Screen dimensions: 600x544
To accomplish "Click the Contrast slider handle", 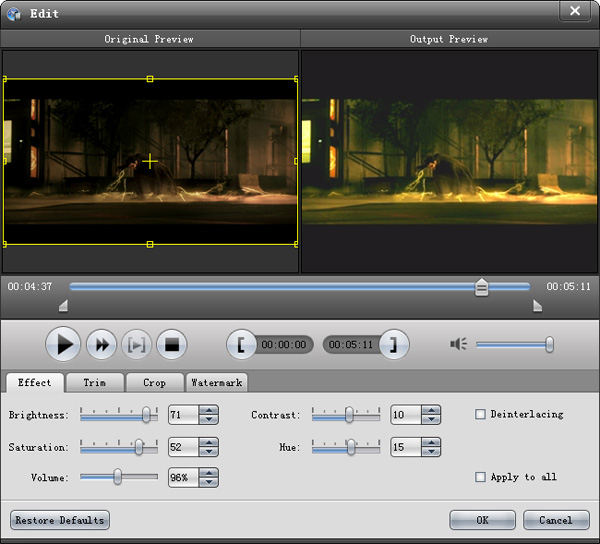I will click(349, 415).
